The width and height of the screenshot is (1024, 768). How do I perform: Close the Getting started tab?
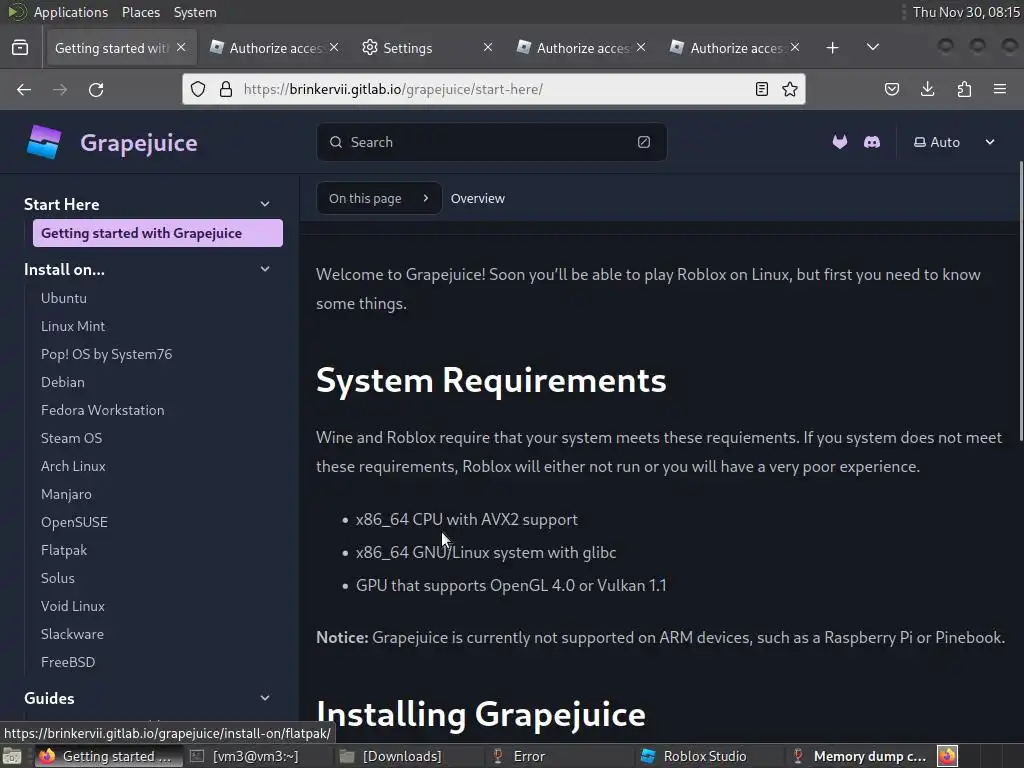(x=181, y=47)
